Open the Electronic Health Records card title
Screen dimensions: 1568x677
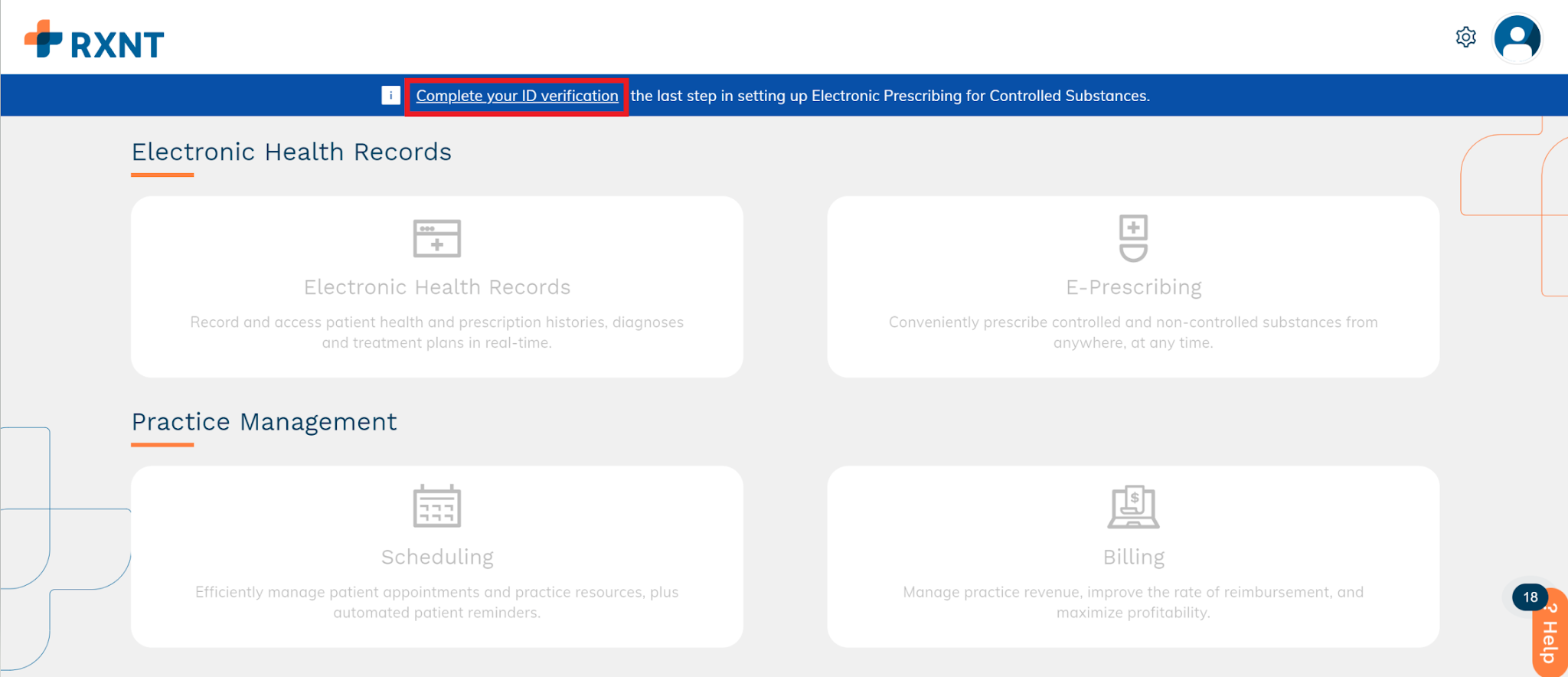point(437,287)
